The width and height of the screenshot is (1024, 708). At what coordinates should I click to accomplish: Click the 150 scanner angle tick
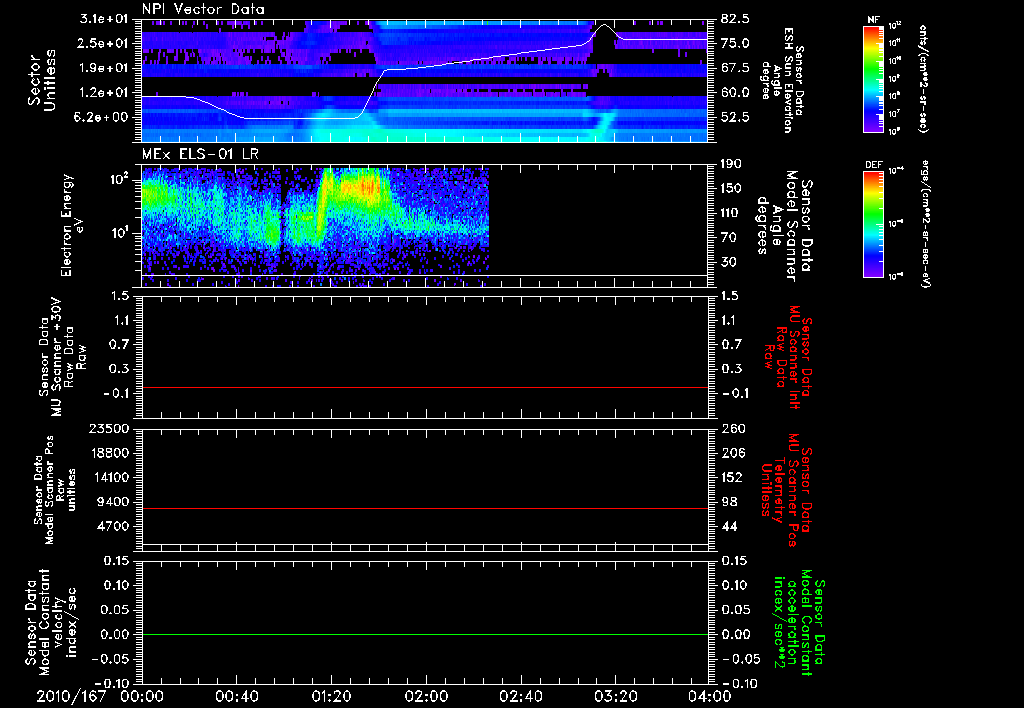click(731, 188)
